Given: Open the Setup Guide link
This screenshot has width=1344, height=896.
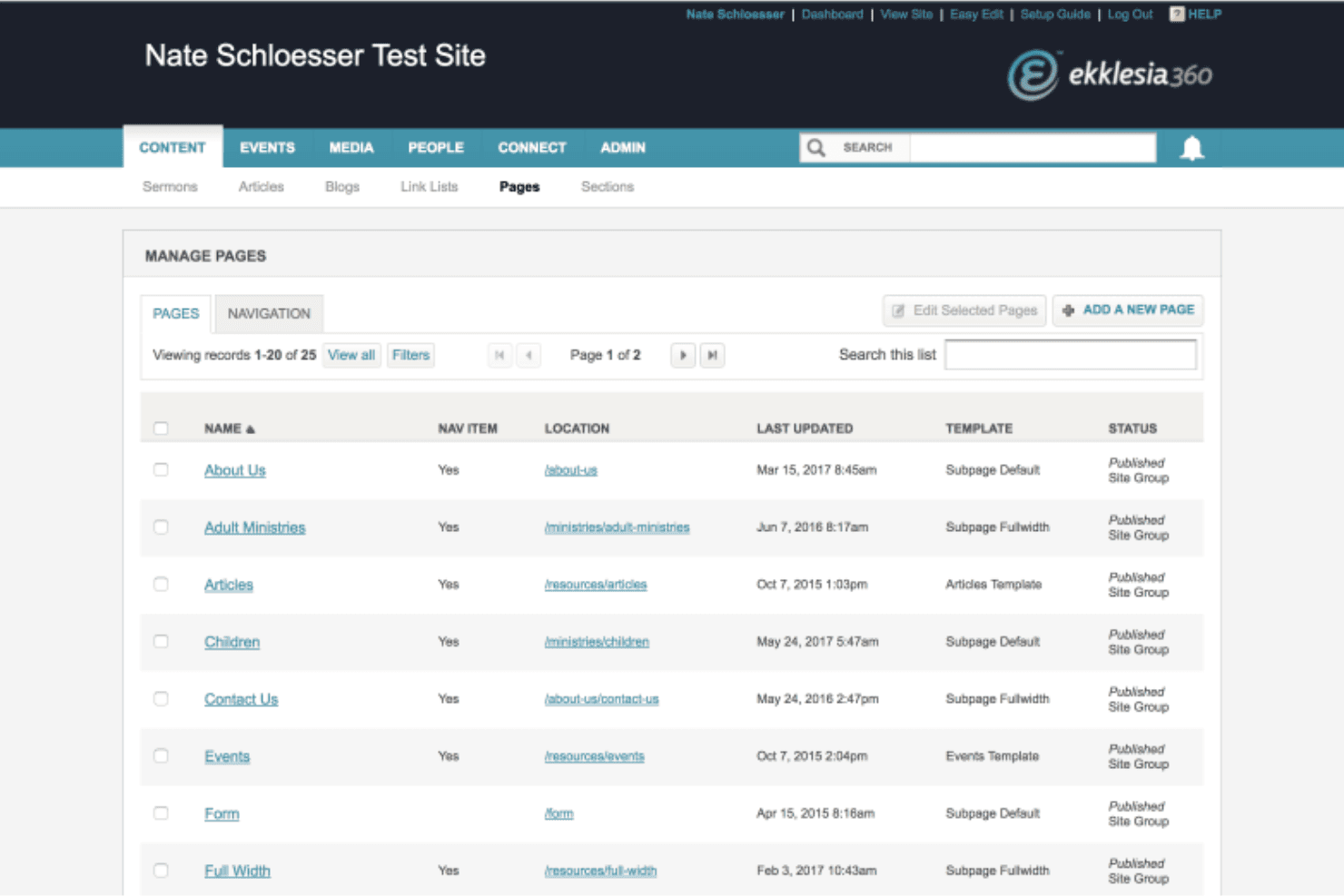Looking at the screenshot, I should point(1055,15).
